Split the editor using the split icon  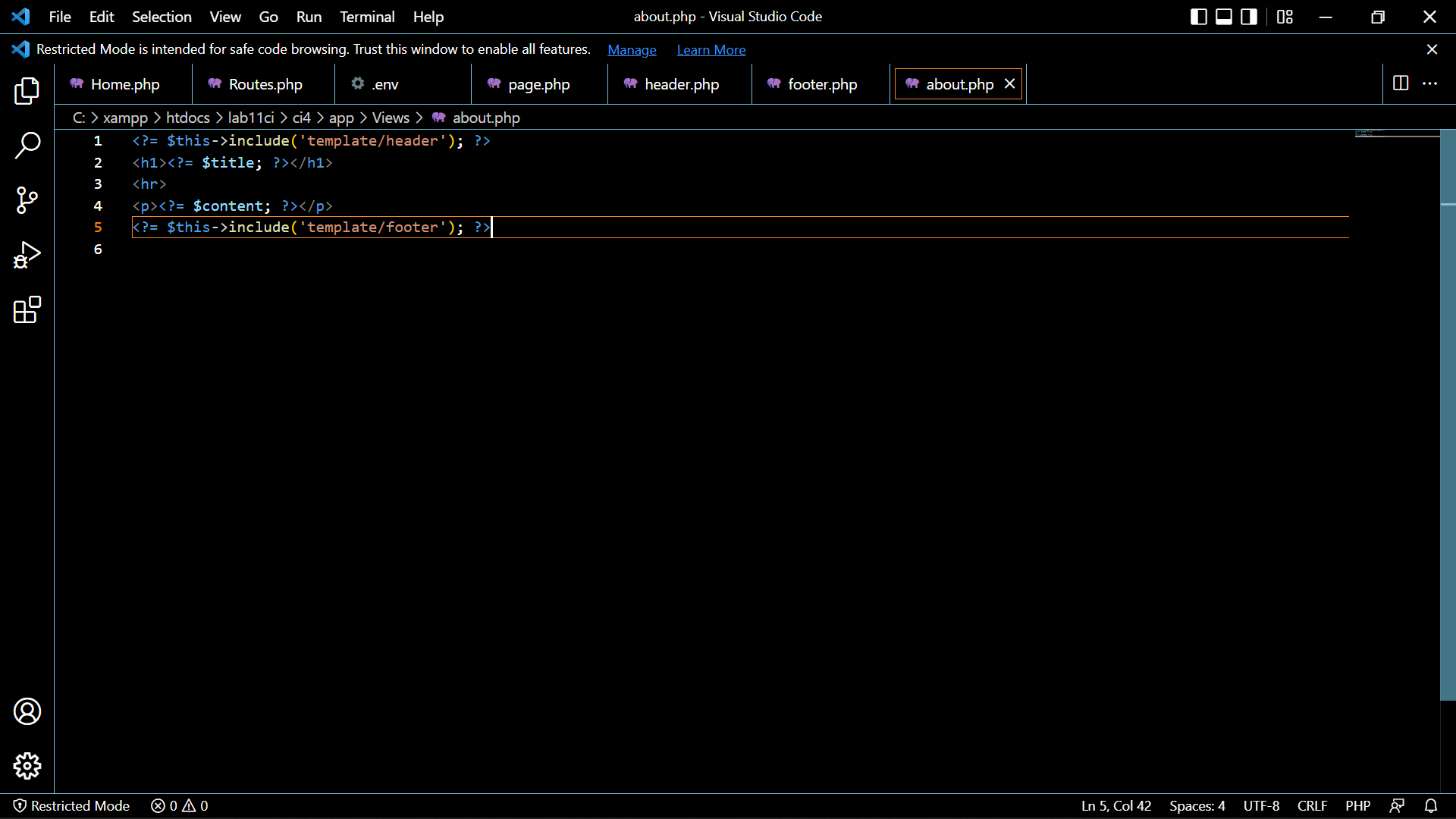point(1399,84)
